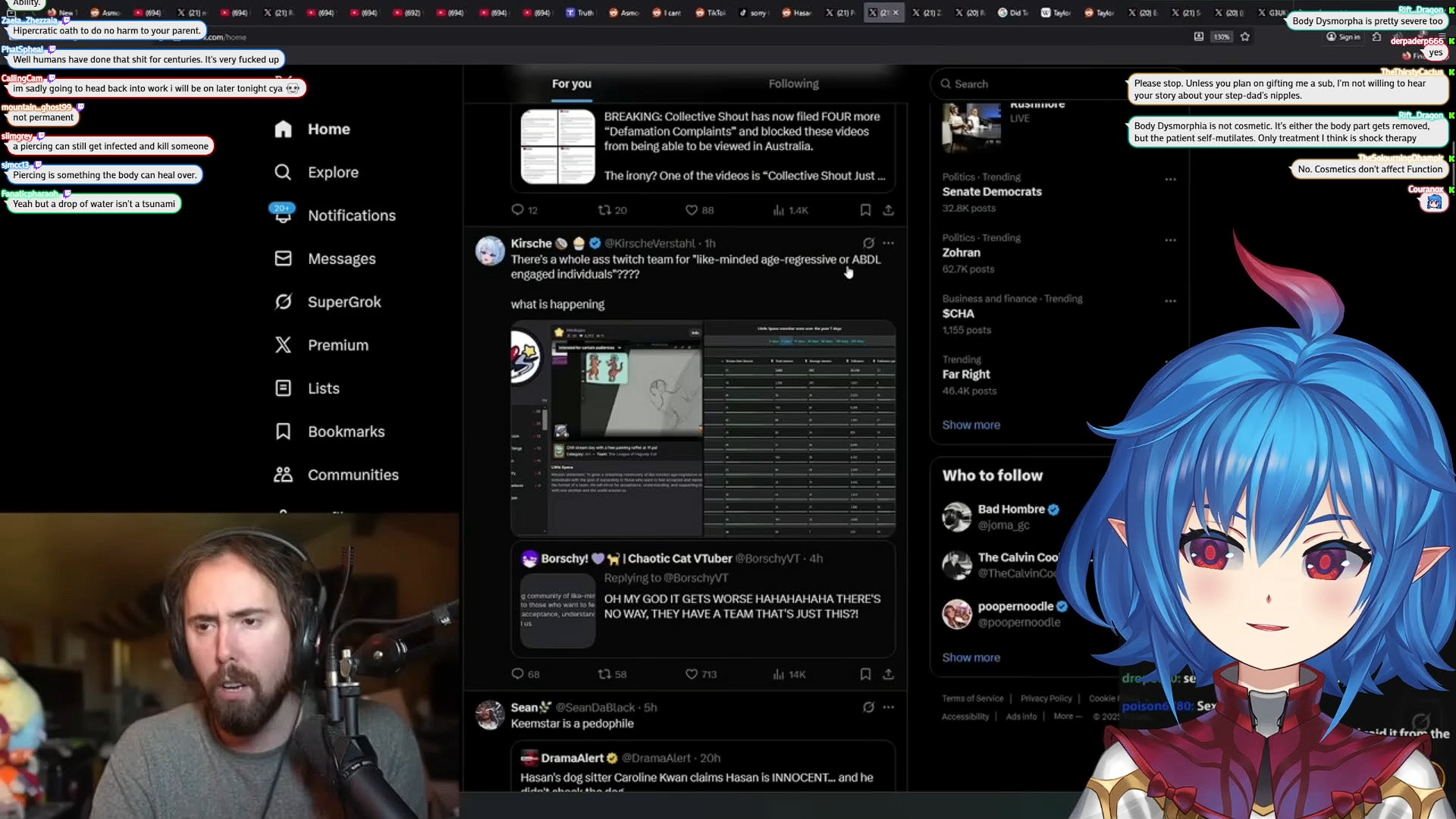Open the Bookmarks sidebar item
This screenshot has width=1456, height=819.
click(x=346, y=431)
